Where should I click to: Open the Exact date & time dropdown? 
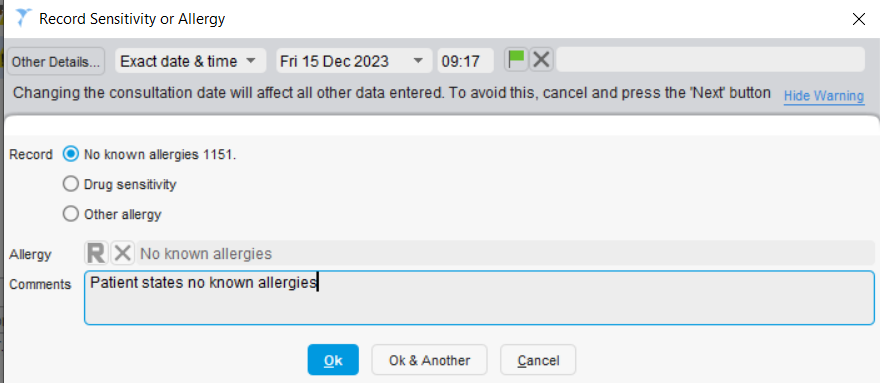pos(190,61)
